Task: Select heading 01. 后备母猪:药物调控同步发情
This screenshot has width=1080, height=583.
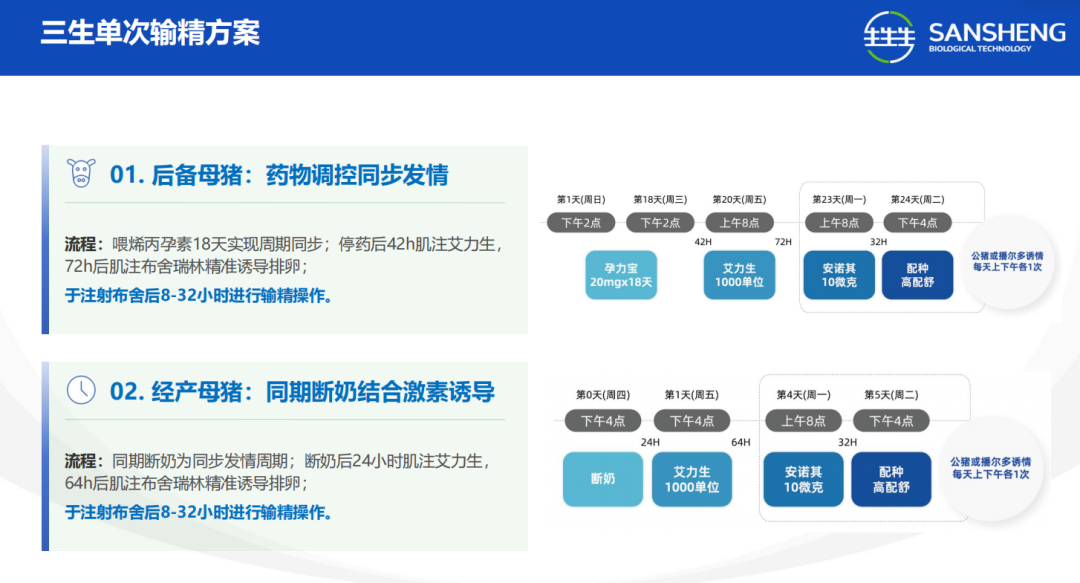Action: [279, 175]
